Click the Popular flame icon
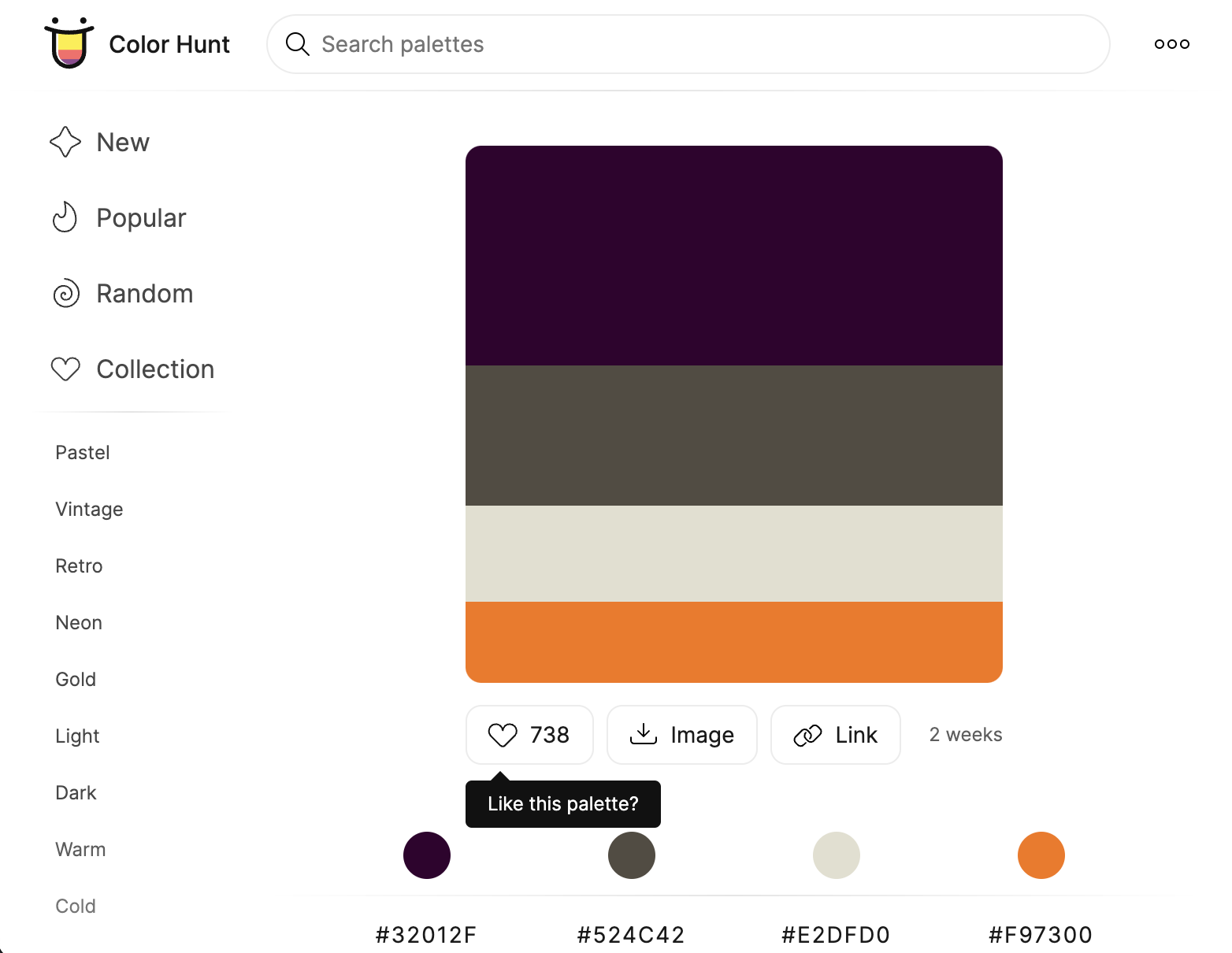This screenshot has height=953, width=1232. click(x=65, y=218)
